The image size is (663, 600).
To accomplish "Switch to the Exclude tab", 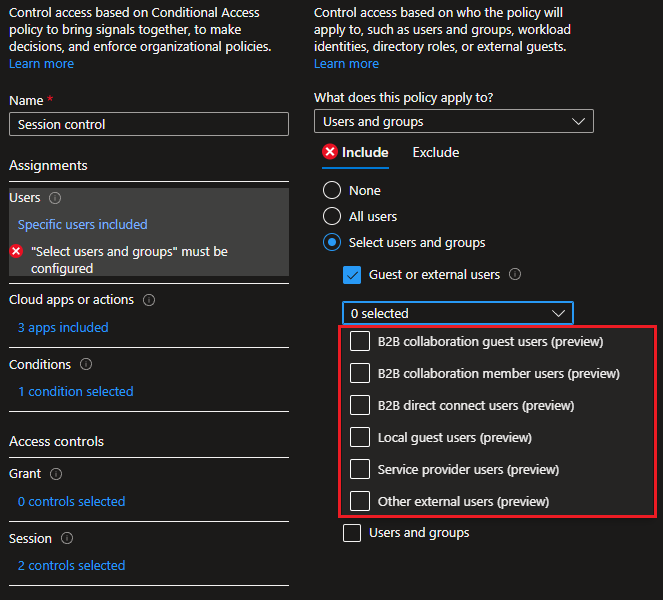I will tap(436, 152).
